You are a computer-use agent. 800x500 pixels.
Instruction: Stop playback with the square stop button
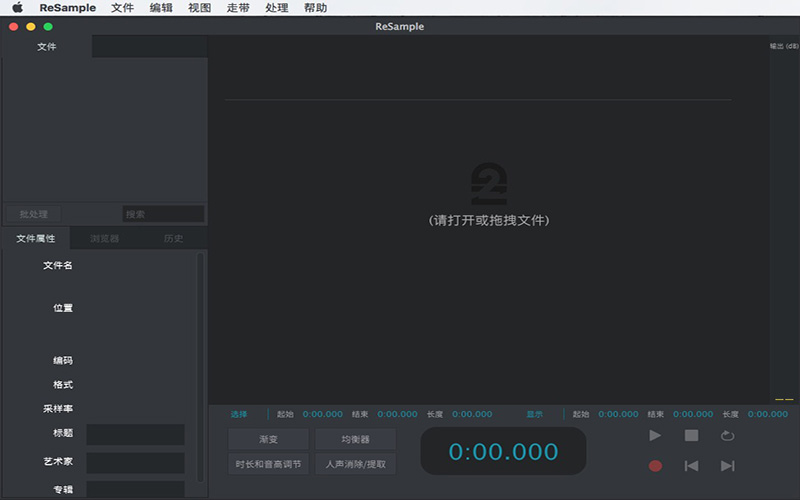pyautogui.click(x=691, y=435)
